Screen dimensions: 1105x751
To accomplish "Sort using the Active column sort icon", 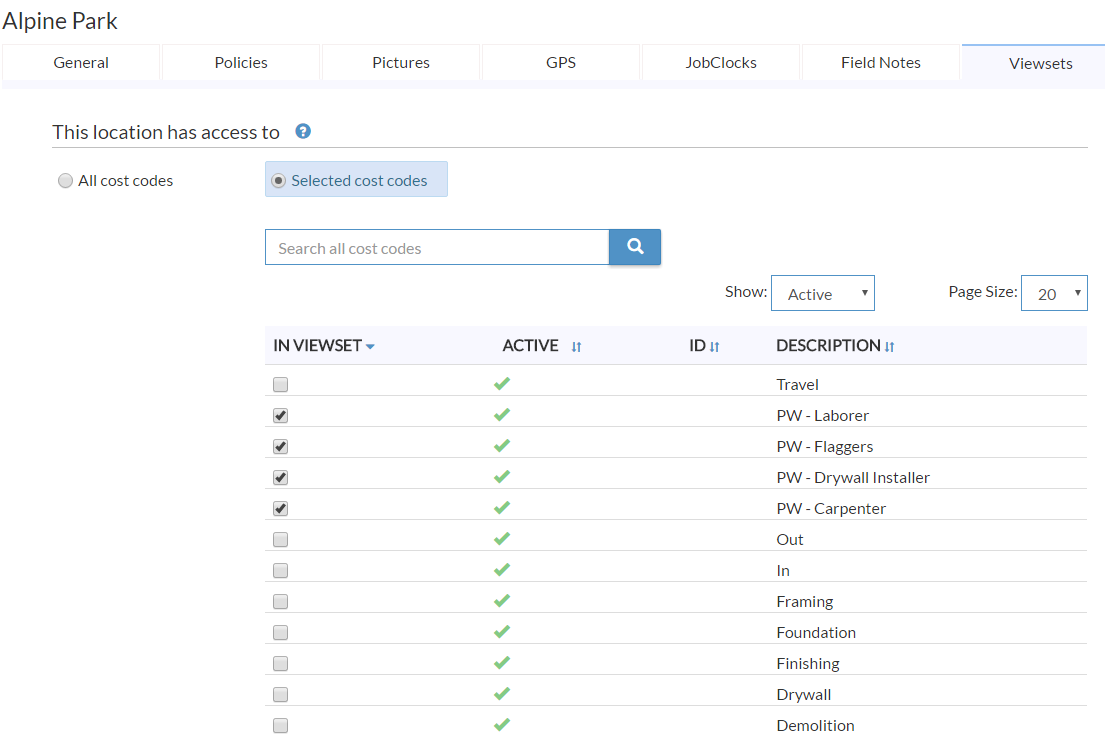I will click(576, 346).
